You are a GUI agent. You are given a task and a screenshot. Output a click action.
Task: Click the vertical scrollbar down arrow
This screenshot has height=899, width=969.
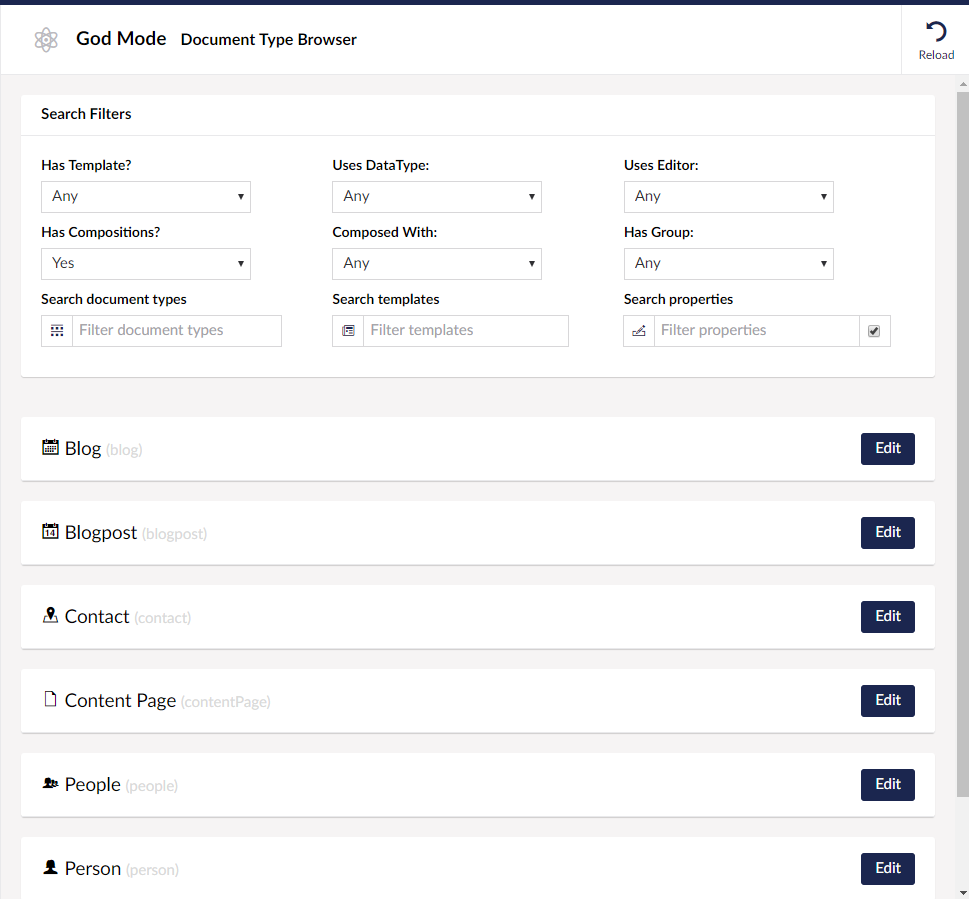pyautogui.click(x=962, y=891)
